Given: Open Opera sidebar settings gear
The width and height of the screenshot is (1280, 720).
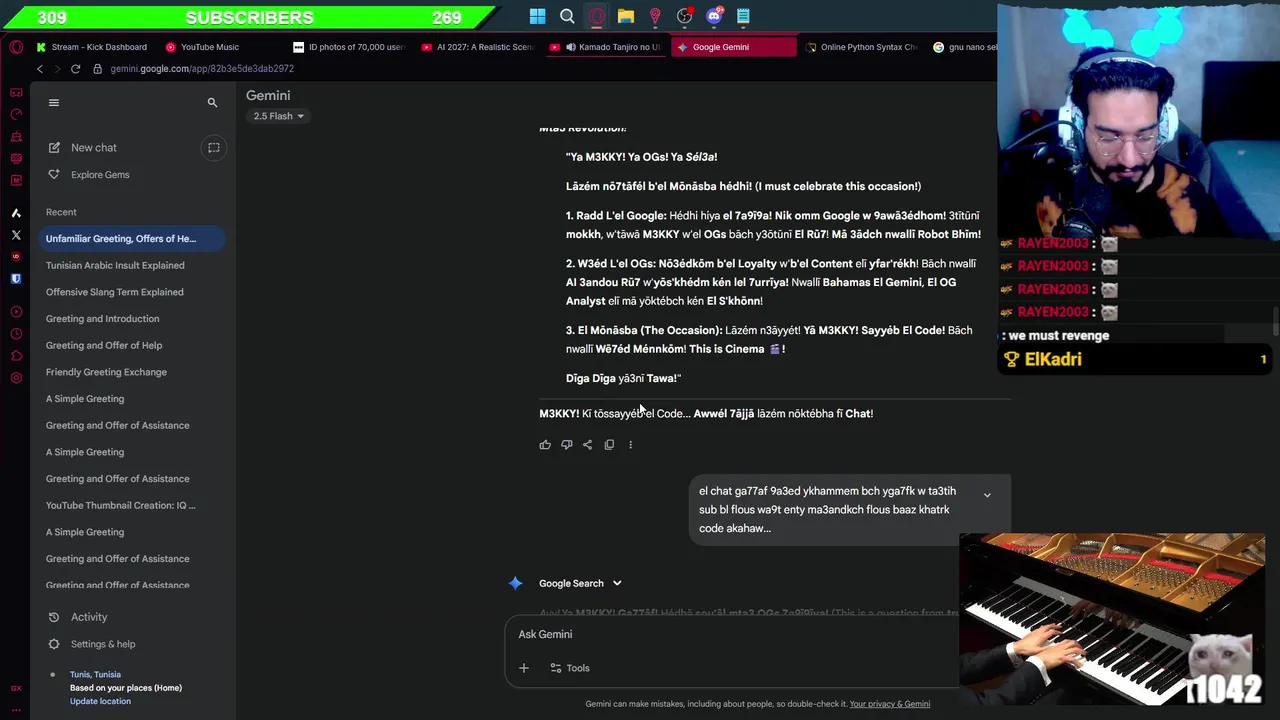Looking at the screenshot, I should coord(16,378).
